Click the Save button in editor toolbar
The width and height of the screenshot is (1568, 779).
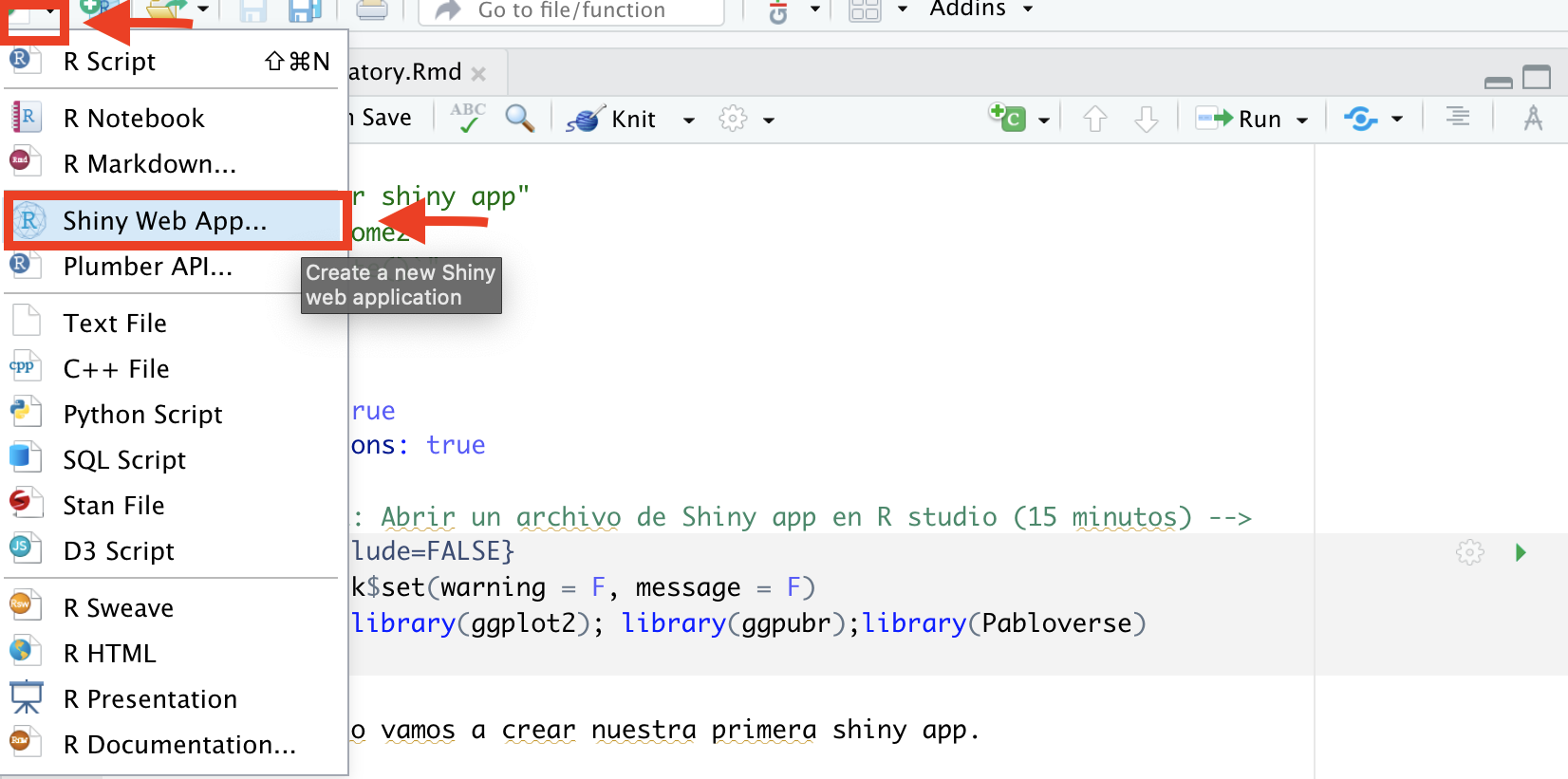(384, 118)
